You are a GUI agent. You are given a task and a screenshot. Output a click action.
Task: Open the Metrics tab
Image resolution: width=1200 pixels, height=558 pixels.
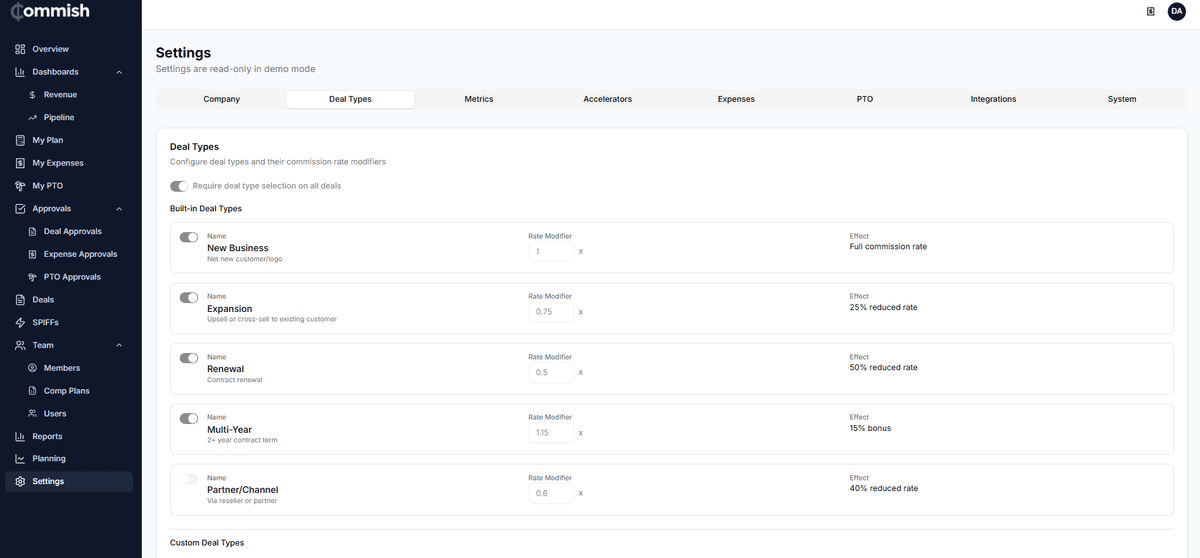tap(479, 99)
